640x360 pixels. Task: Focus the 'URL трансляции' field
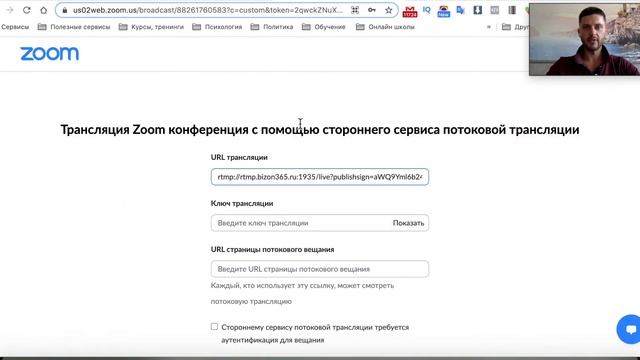click(x=320, y=177)
